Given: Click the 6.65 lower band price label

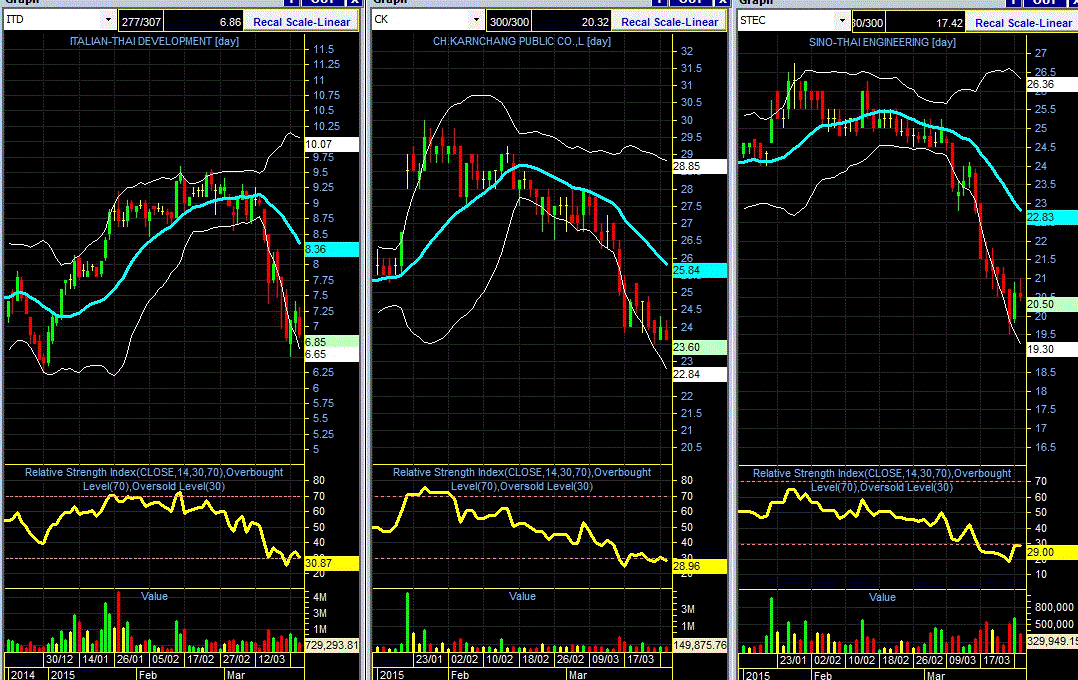Looking at the screenshot, I should [x=331, y=355].
